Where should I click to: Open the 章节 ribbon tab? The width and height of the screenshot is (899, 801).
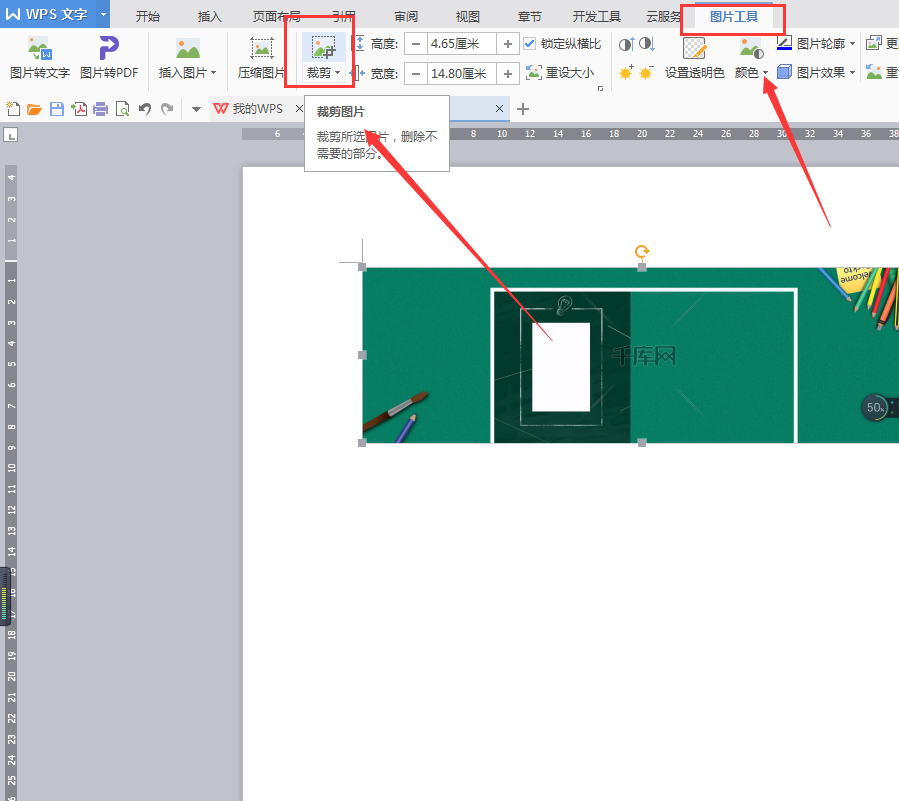coord(529,17)
